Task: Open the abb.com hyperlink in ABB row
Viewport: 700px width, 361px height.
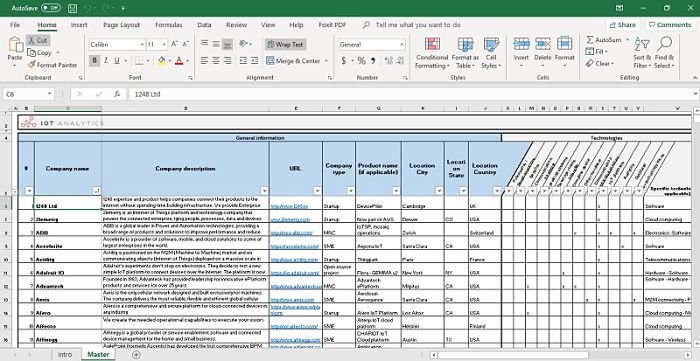Action: pyautogui.click(x=292, y=233)
